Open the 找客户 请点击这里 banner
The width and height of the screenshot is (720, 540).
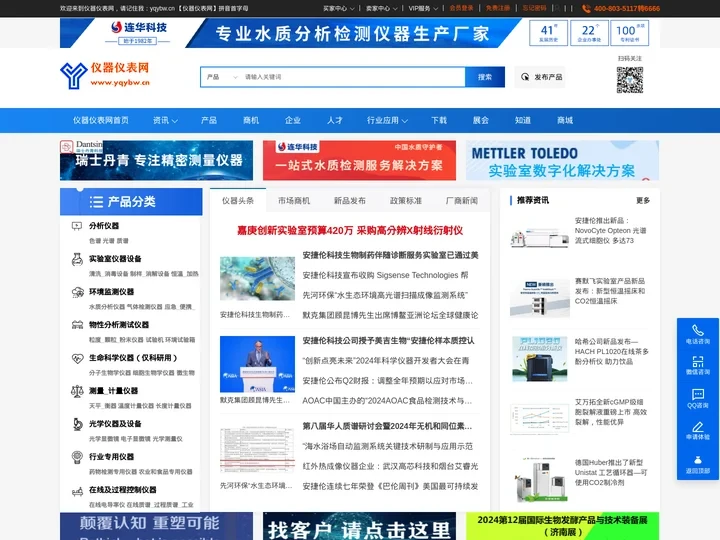point(360,526)
